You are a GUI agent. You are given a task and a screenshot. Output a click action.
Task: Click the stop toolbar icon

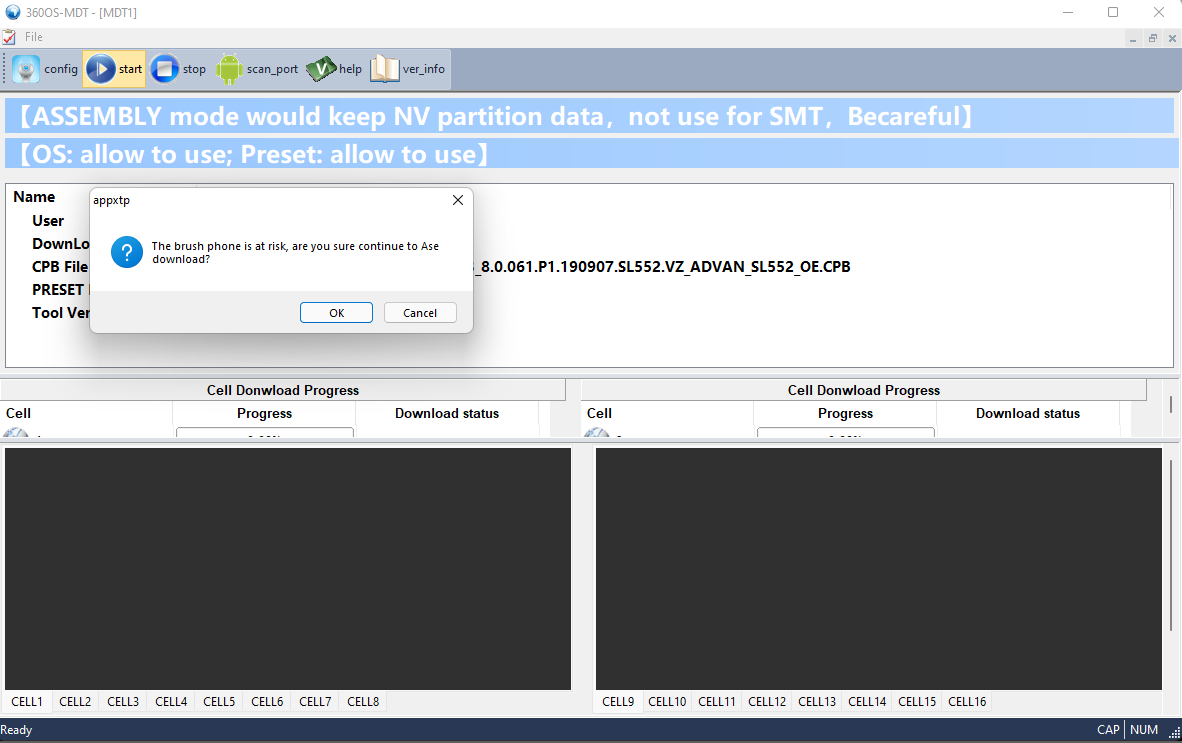(x=165, y=69)
